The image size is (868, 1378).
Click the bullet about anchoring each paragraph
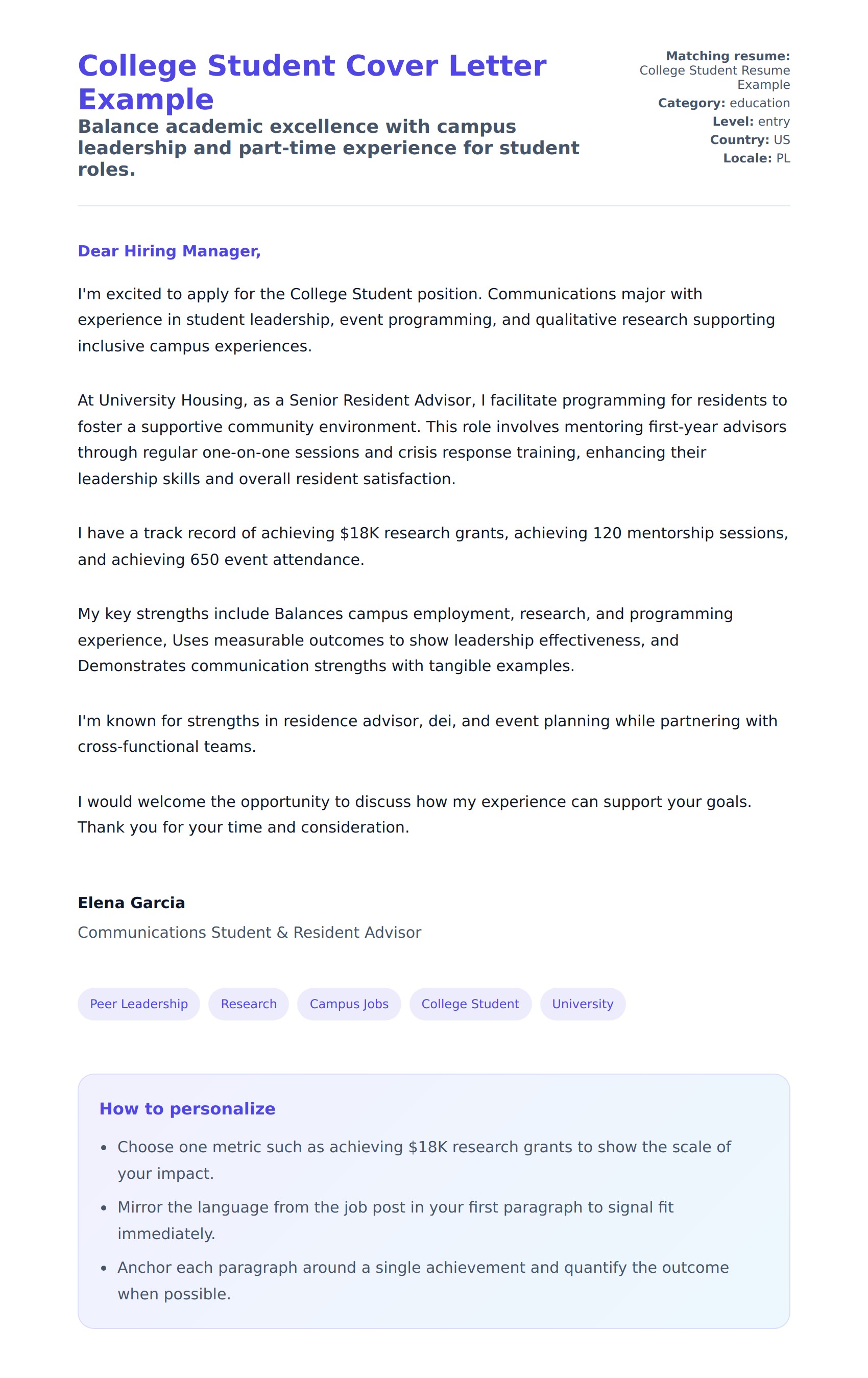(x=422, y=1280)
